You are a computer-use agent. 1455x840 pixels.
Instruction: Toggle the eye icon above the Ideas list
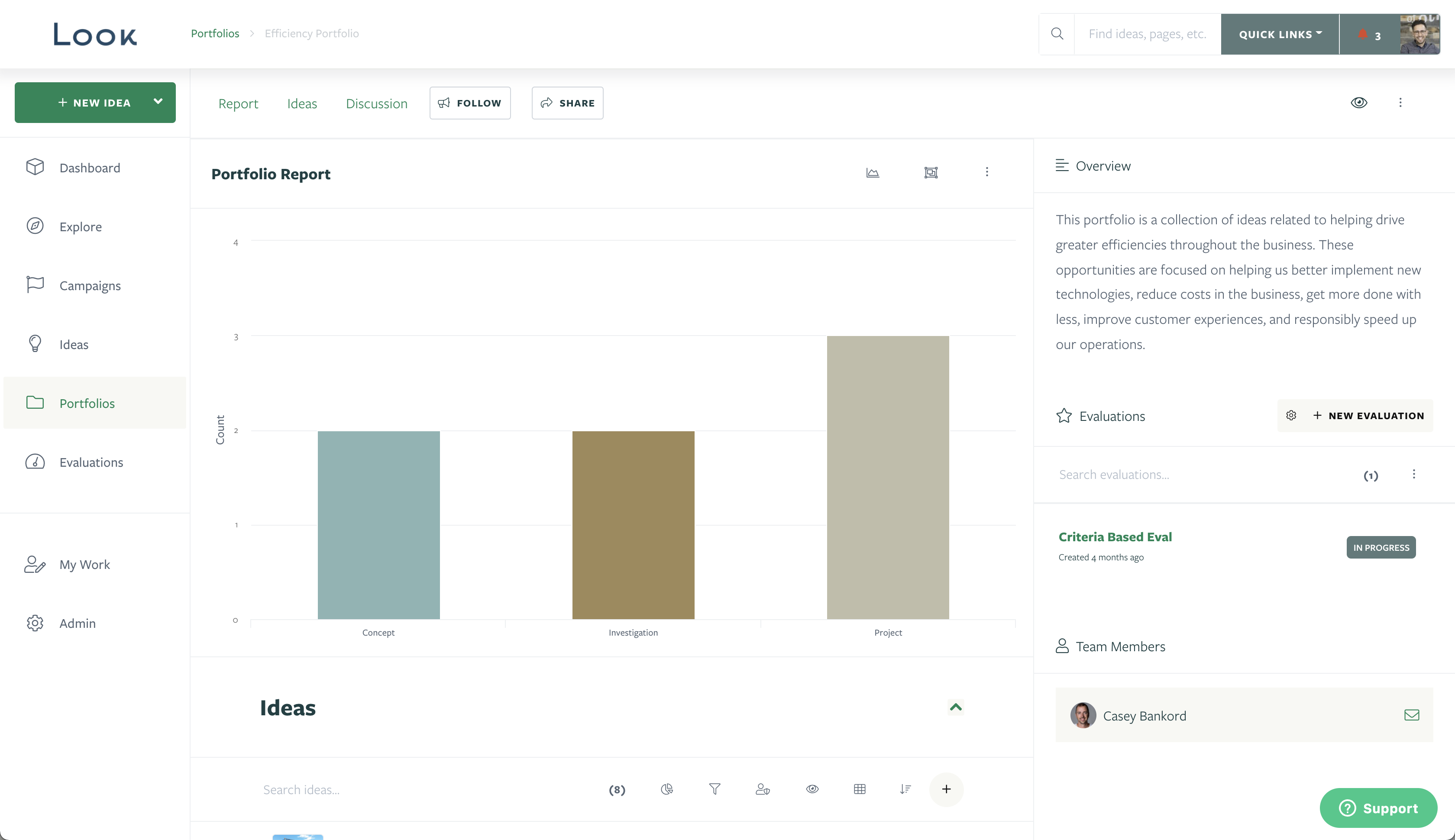click(812, 788)
